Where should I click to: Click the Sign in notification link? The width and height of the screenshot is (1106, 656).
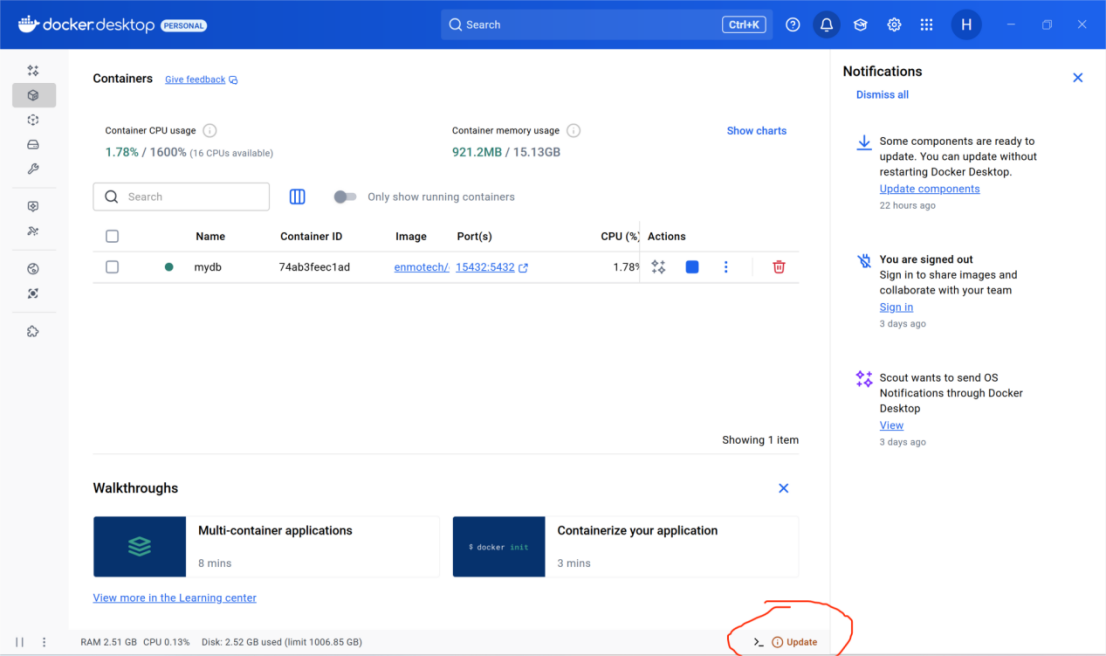coord(896,307)
